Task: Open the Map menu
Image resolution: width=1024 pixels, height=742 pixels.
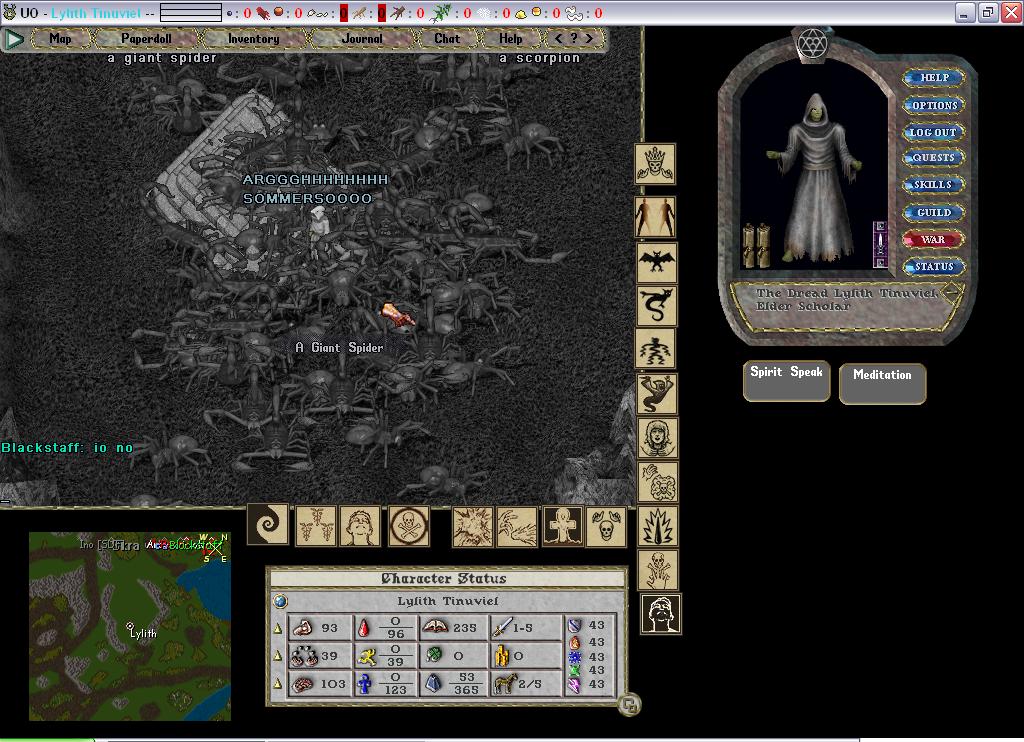Action: pyautogui.click(x=60, y=39)
